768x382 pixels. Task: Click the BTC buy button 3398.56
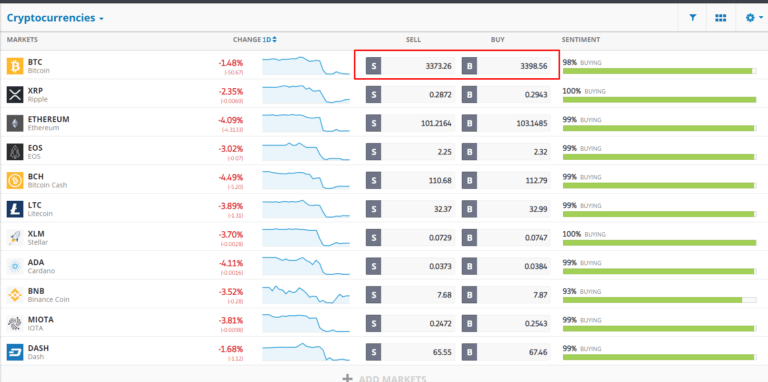tap(506, 66)
